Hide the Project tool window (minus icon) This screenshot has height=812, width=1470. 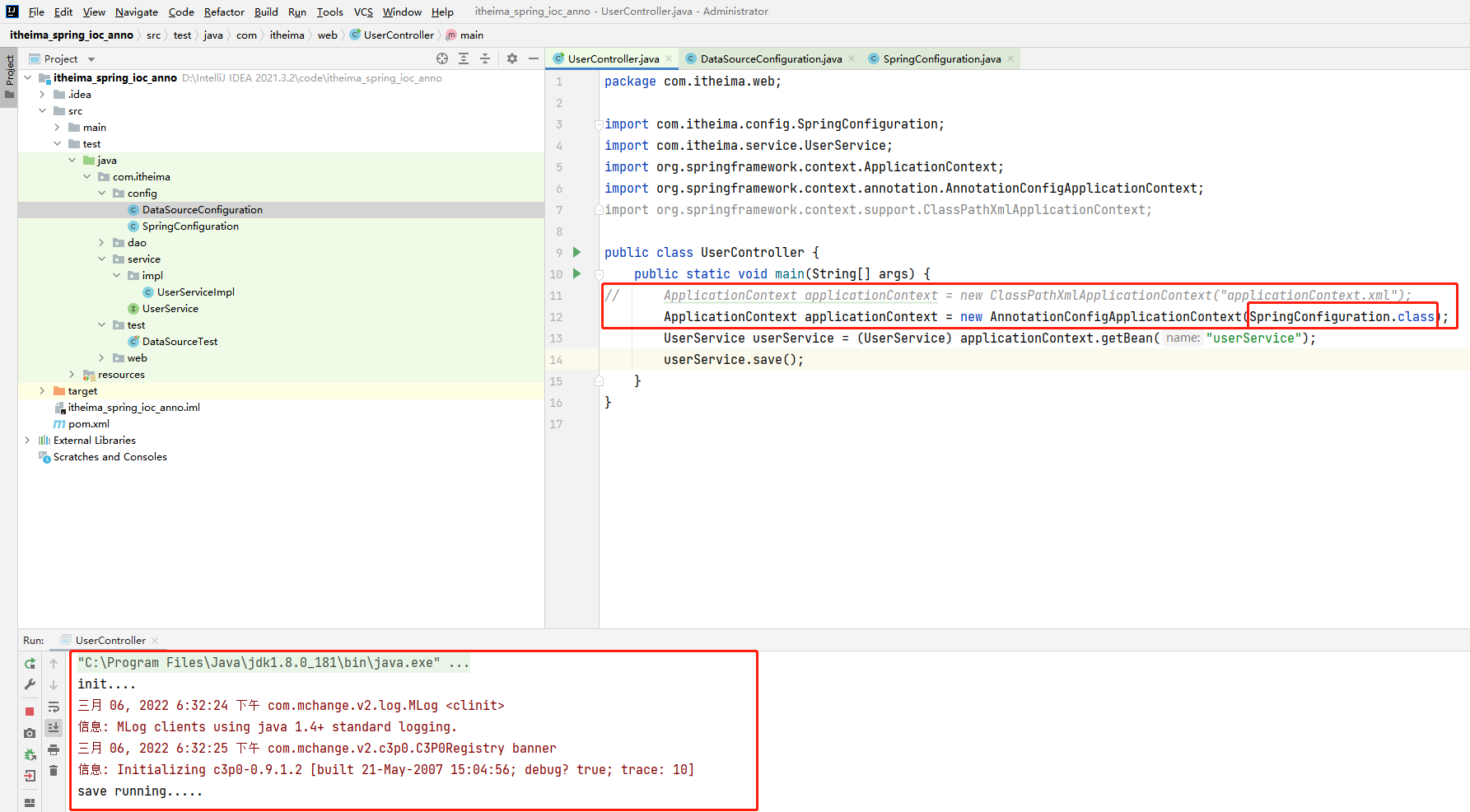[x=534, y=58]
